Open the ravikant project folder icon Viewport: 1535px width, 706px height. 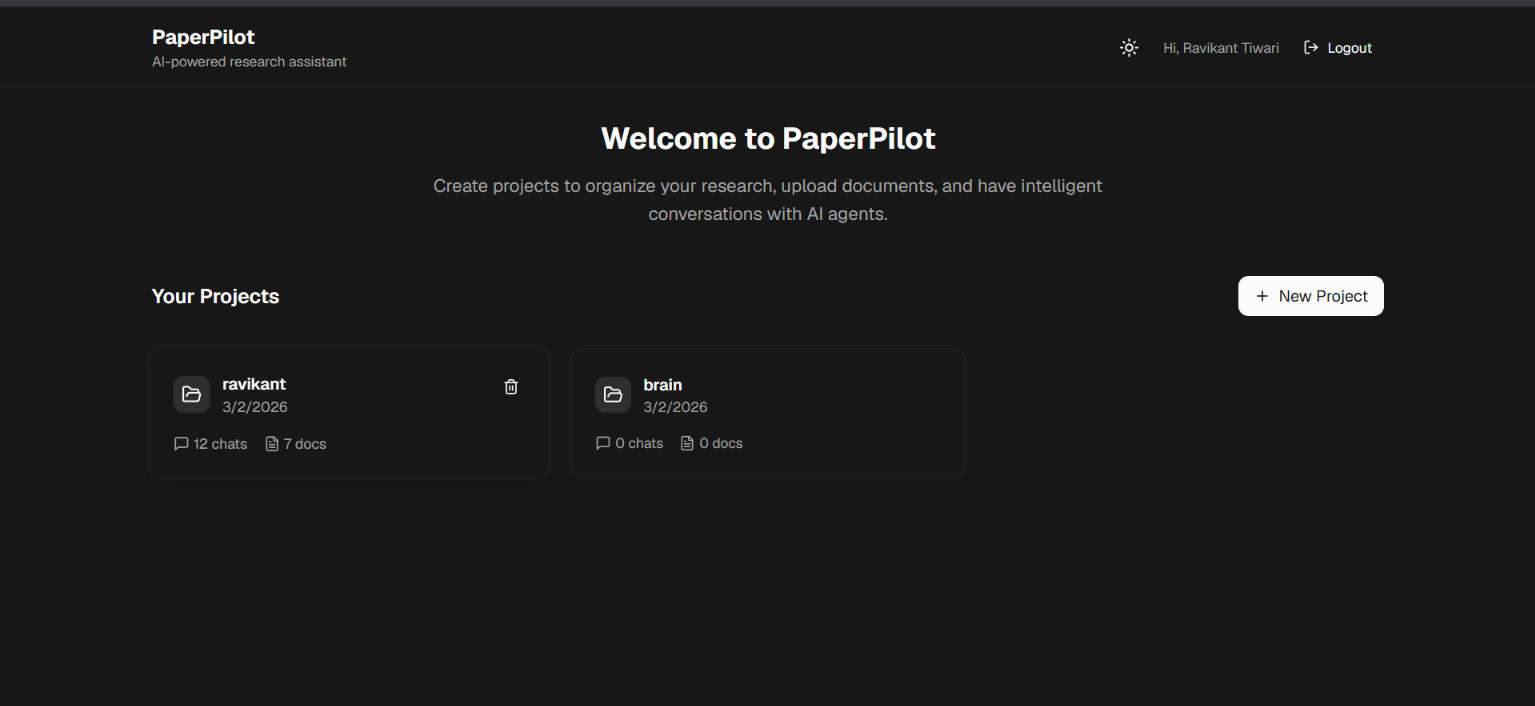pos(192,394)
